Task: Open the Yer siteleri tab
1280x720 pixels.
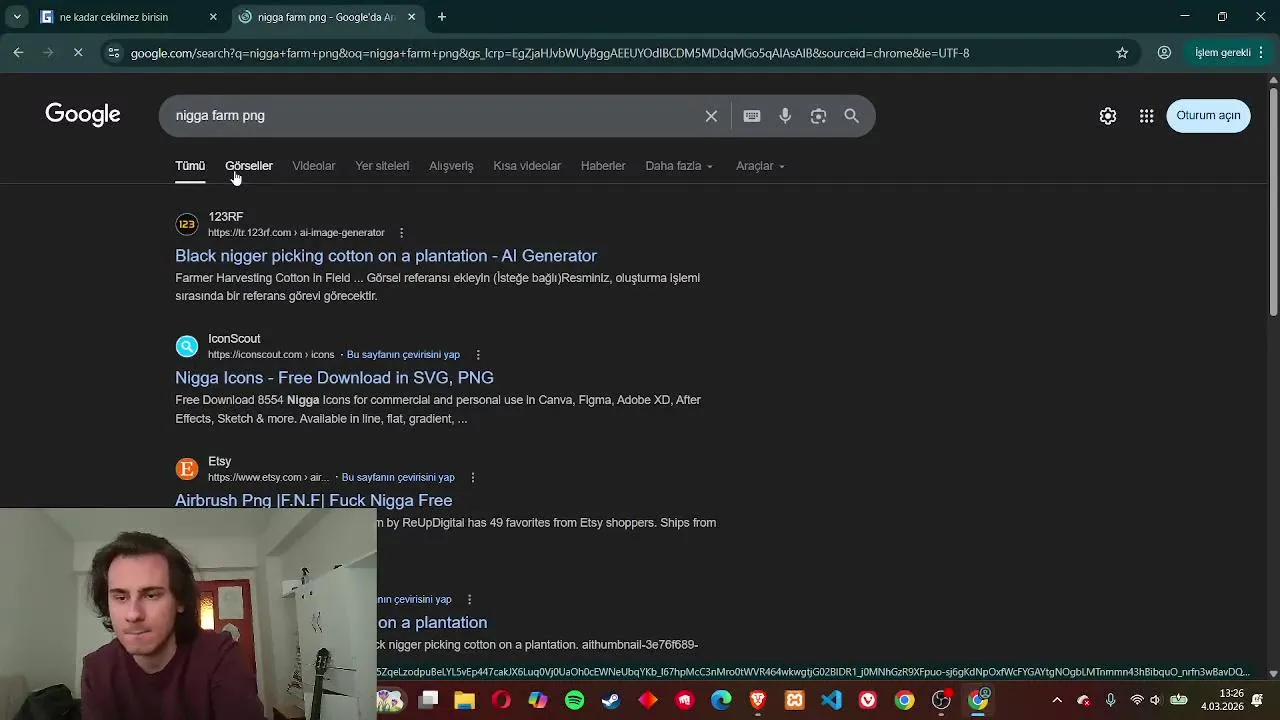Action: pos(382,166)
